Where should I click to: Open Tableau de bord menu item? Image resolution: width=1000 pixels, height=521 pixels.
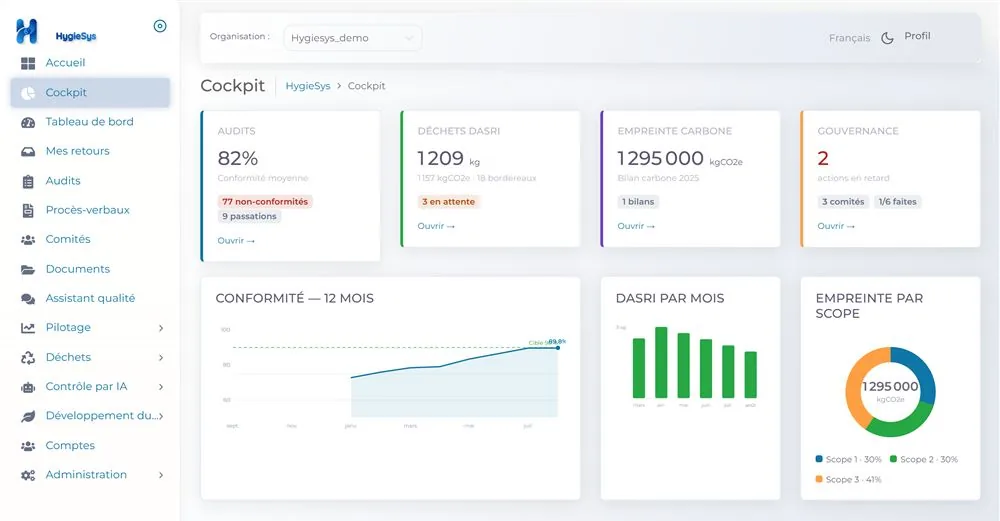pyautogui.click(x=91, y=122)
